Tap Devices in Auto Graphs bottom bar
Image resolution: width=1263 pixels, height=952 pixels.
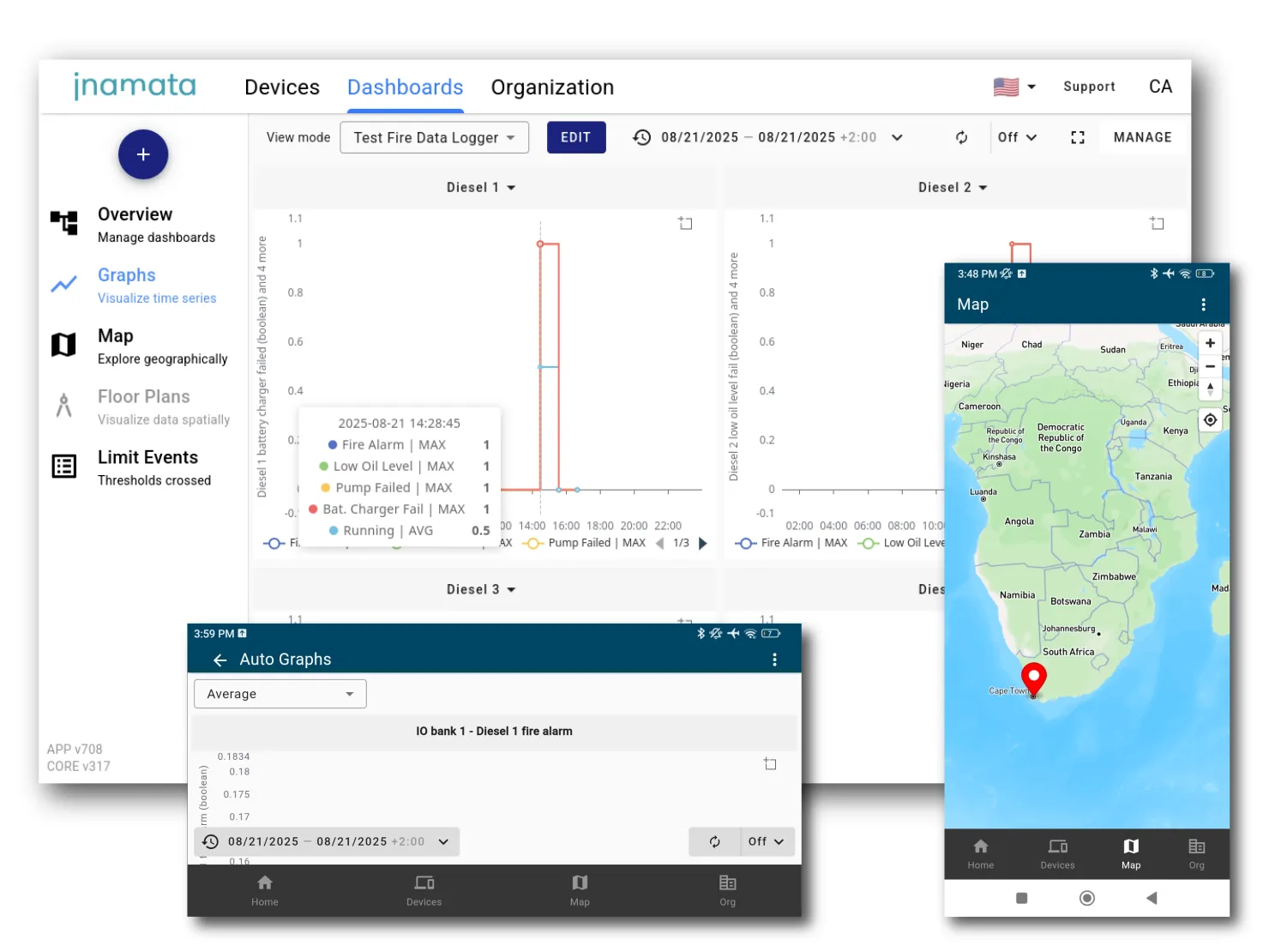[424, 890]
